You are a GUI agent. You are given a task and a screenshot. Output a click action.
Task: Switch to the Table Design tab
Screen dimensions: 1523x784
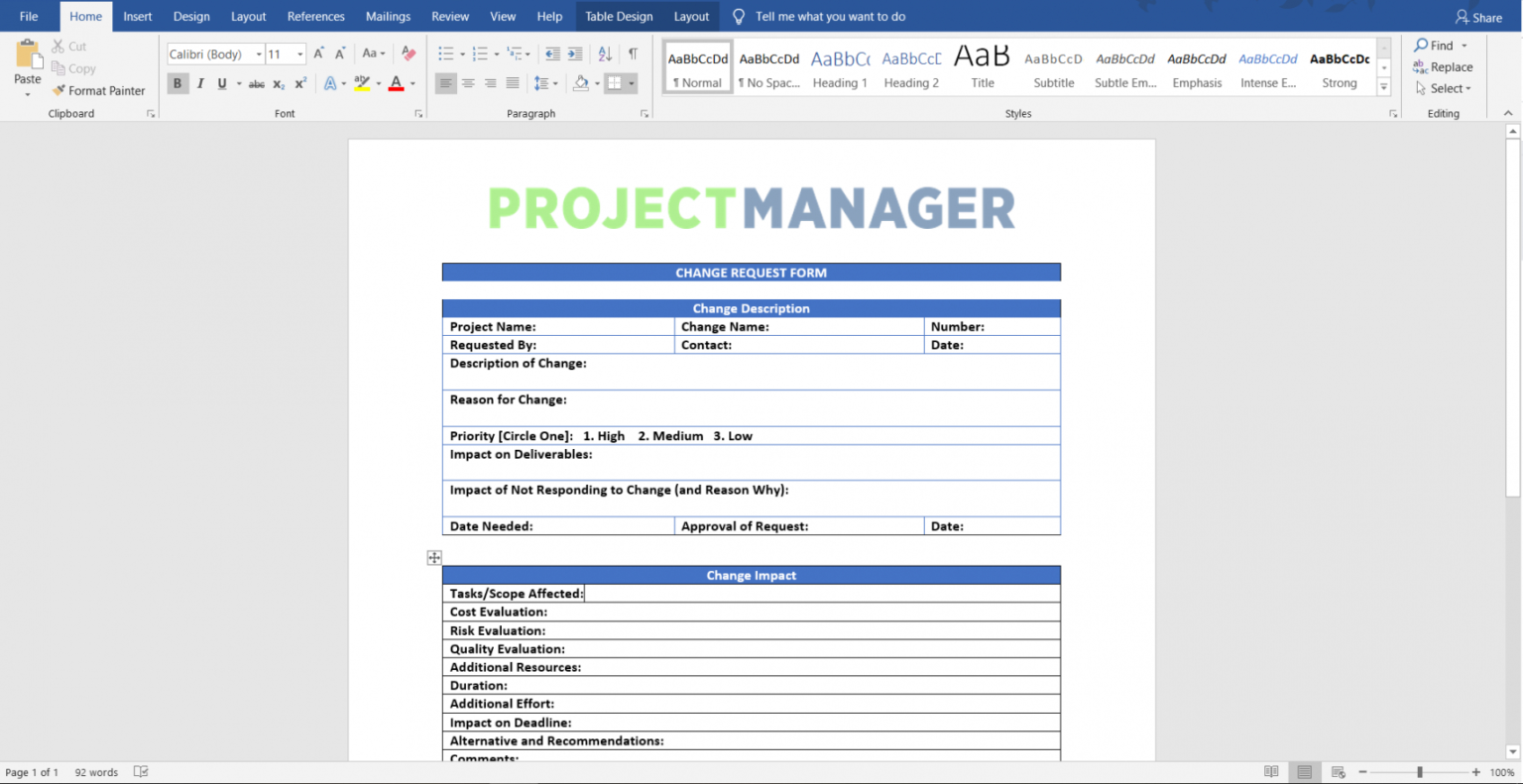[x=619, y=16]
